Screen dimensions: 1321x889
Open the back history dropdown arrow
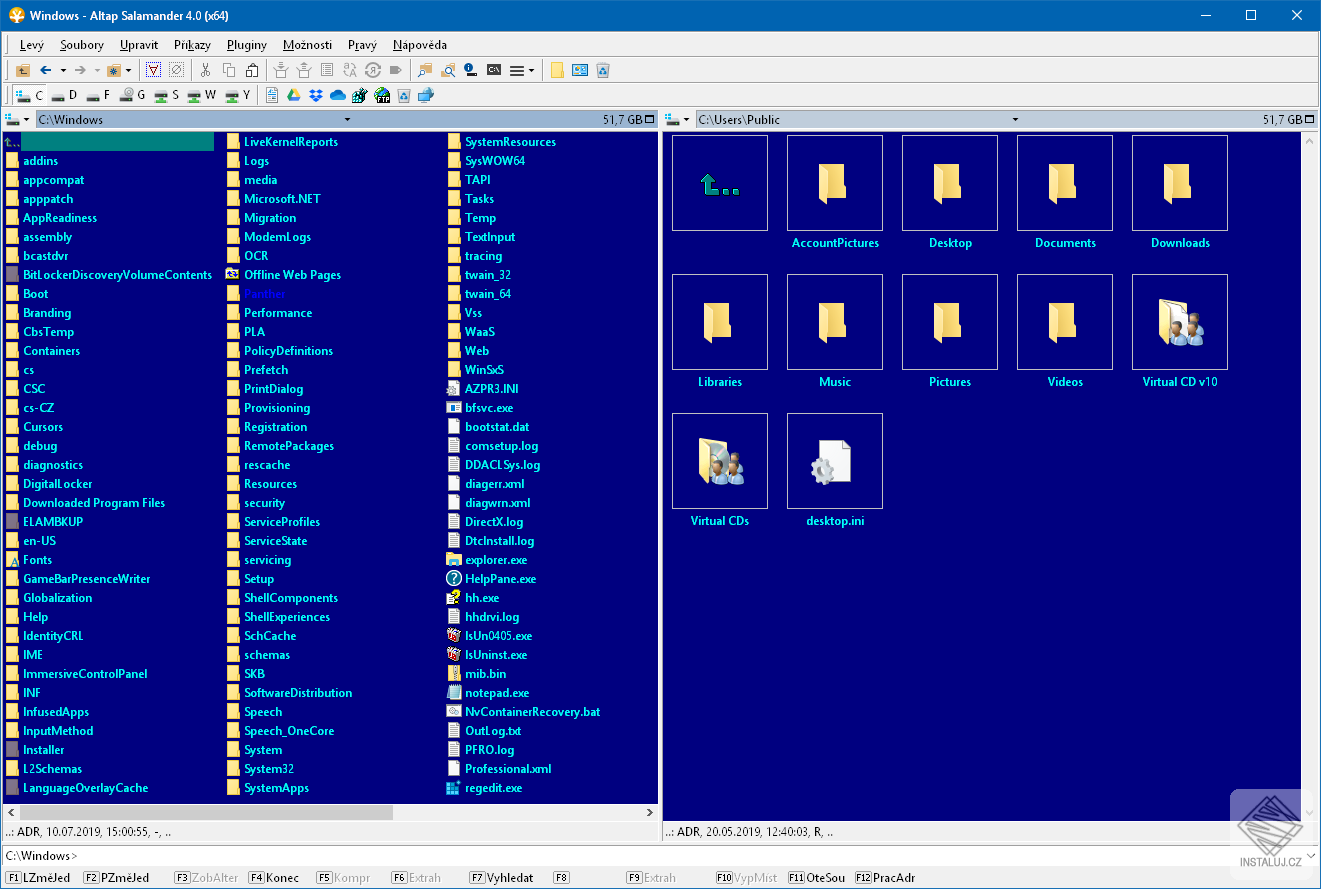tap(63, 70)
